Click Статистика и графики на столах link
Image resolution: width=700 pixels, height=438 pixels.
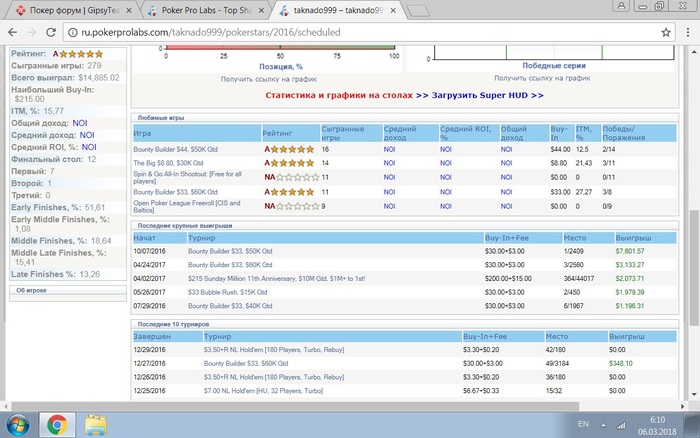[x=343, y=95]
